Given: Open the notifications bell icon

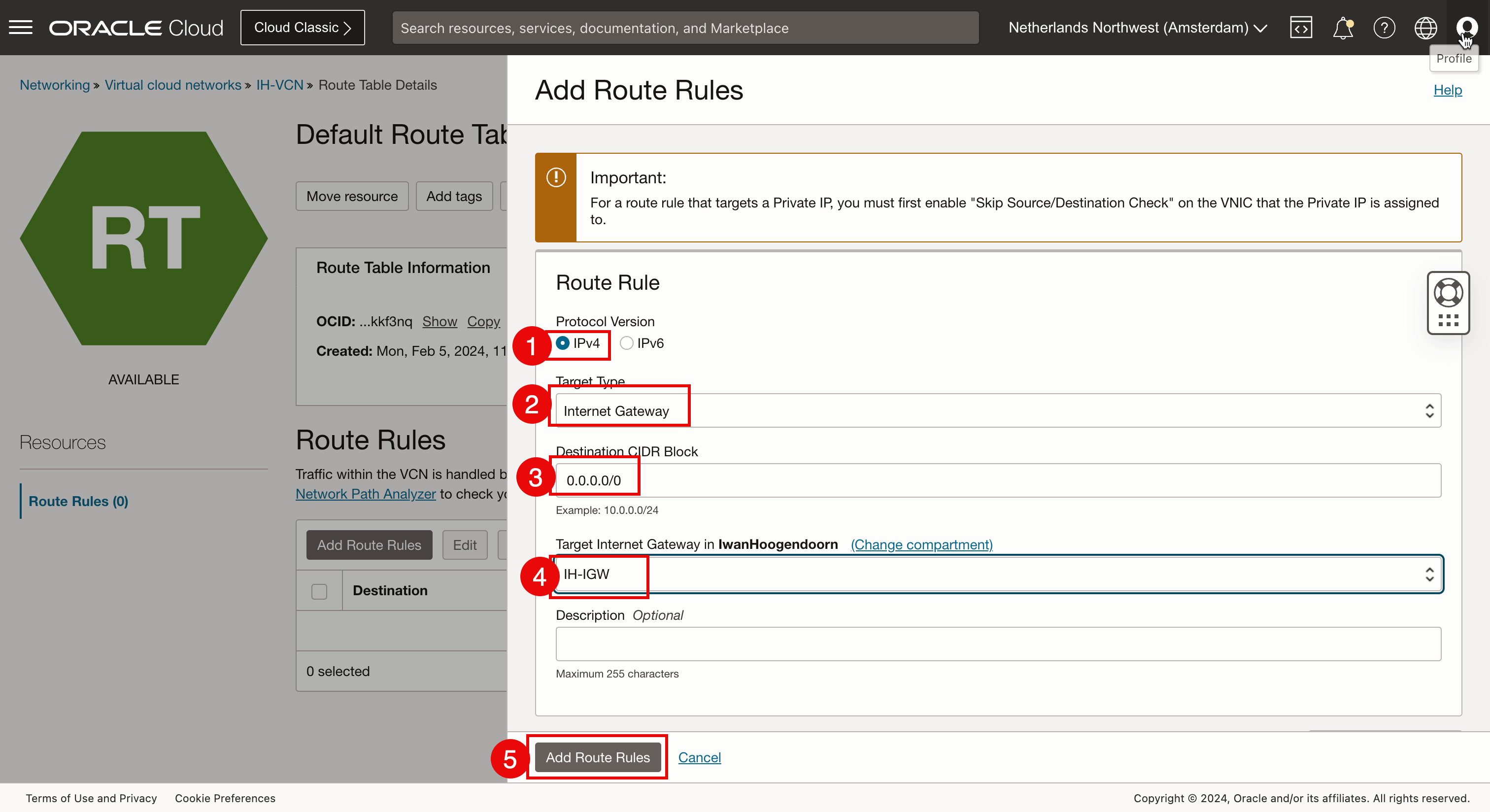Looking at the screenshot, I should [x=1343, y=28].
